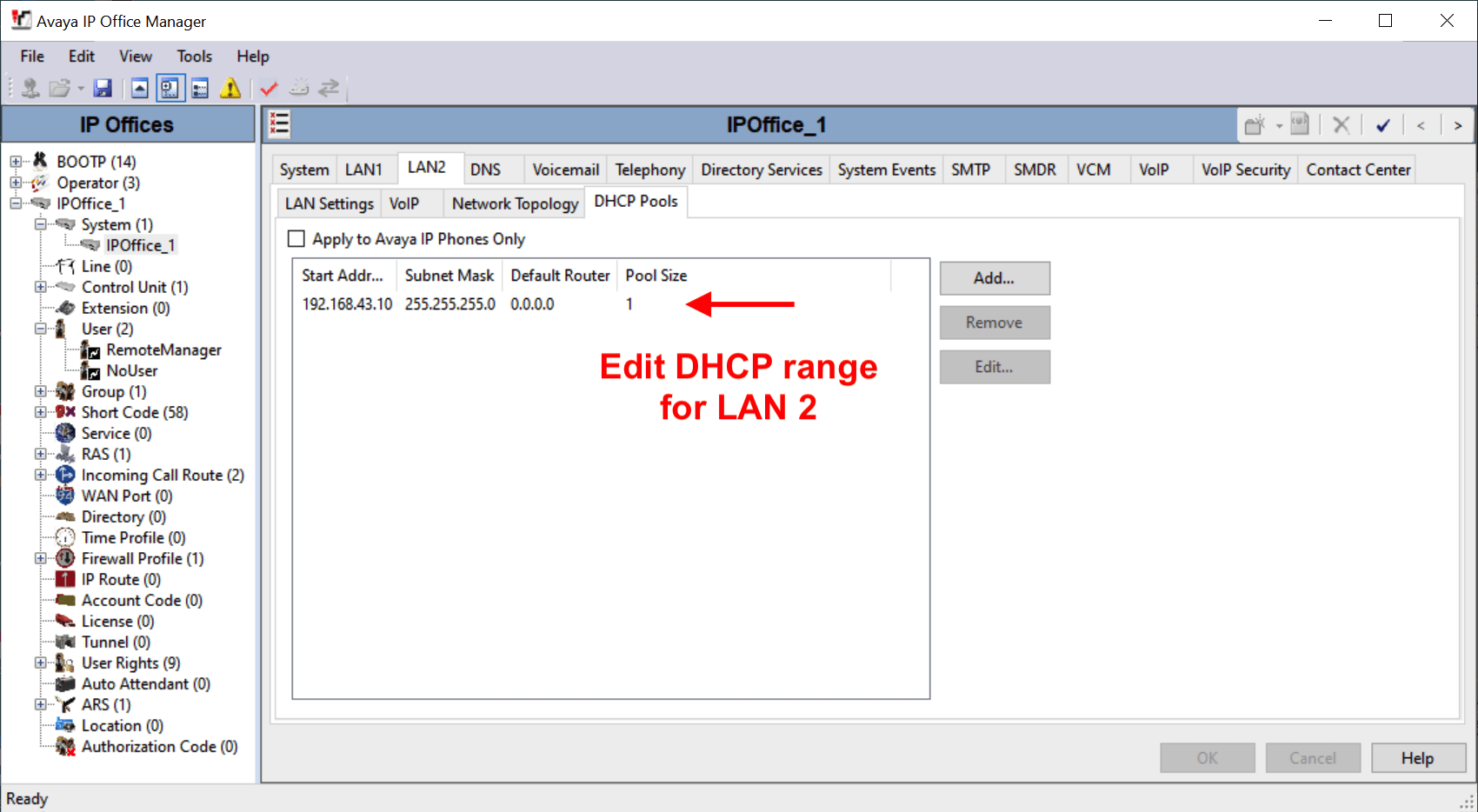Viewport: 1478px width, 812px height.
Task: Expand the Control Unit (1) node
Action: point(40,287)
